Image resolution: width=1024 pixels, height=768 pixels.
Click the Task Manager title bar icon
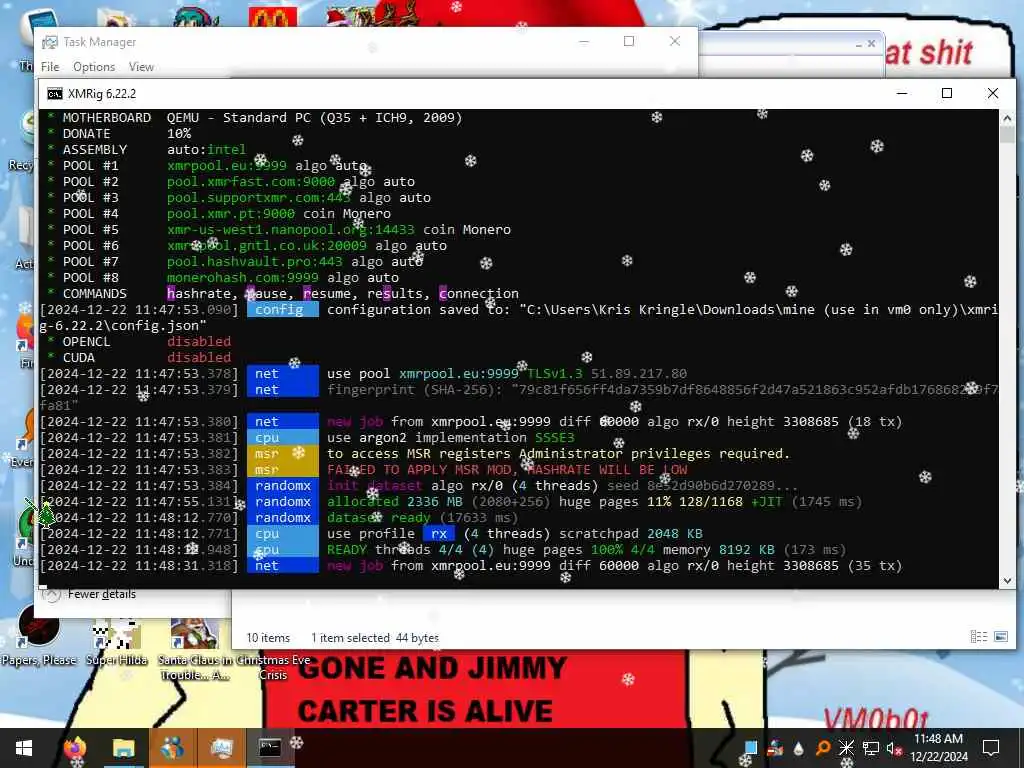(x=50, y=42)
